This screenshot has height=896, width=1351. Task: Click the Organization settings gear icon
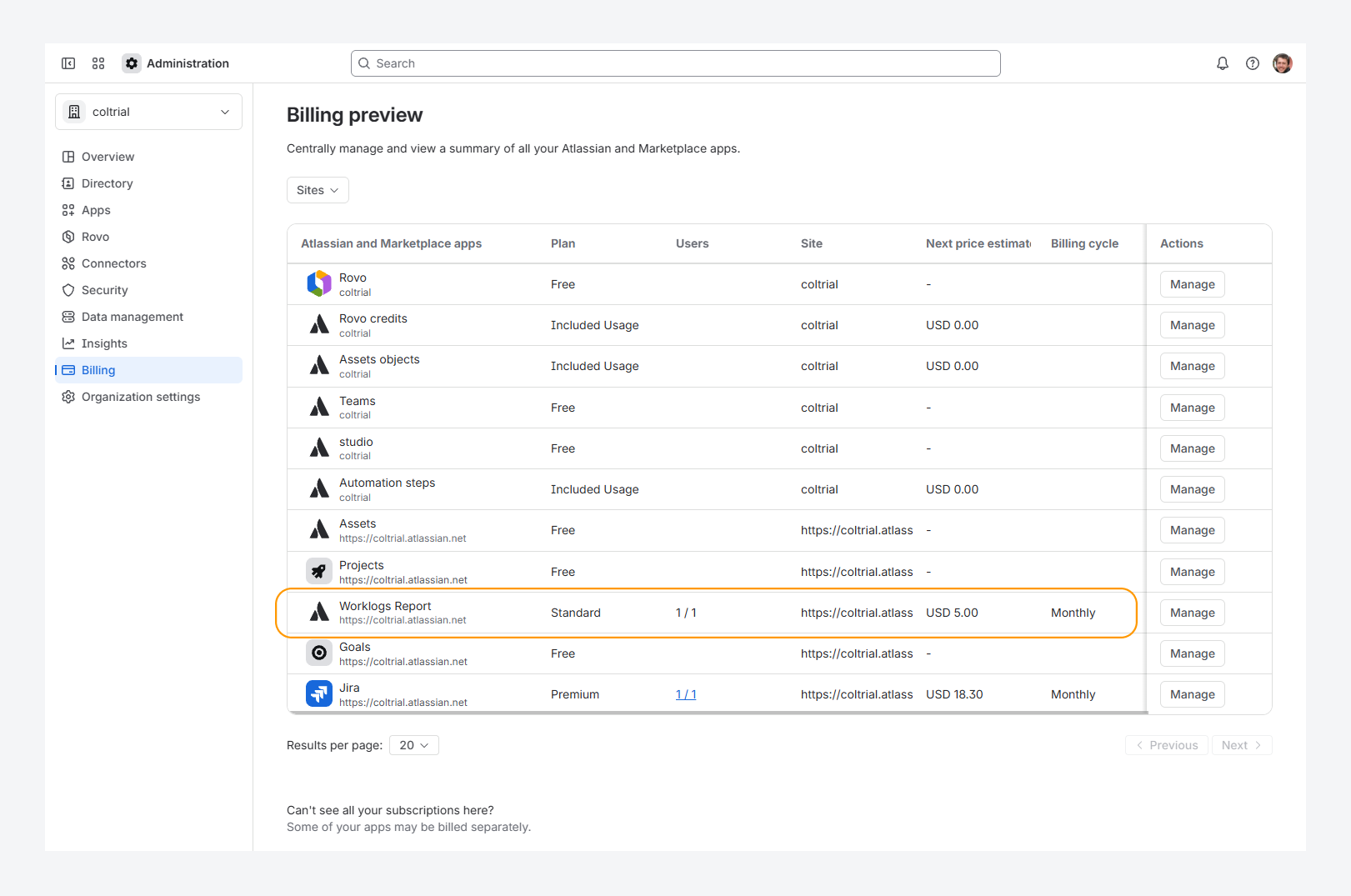pyautogui.click(x=68, y=397)
